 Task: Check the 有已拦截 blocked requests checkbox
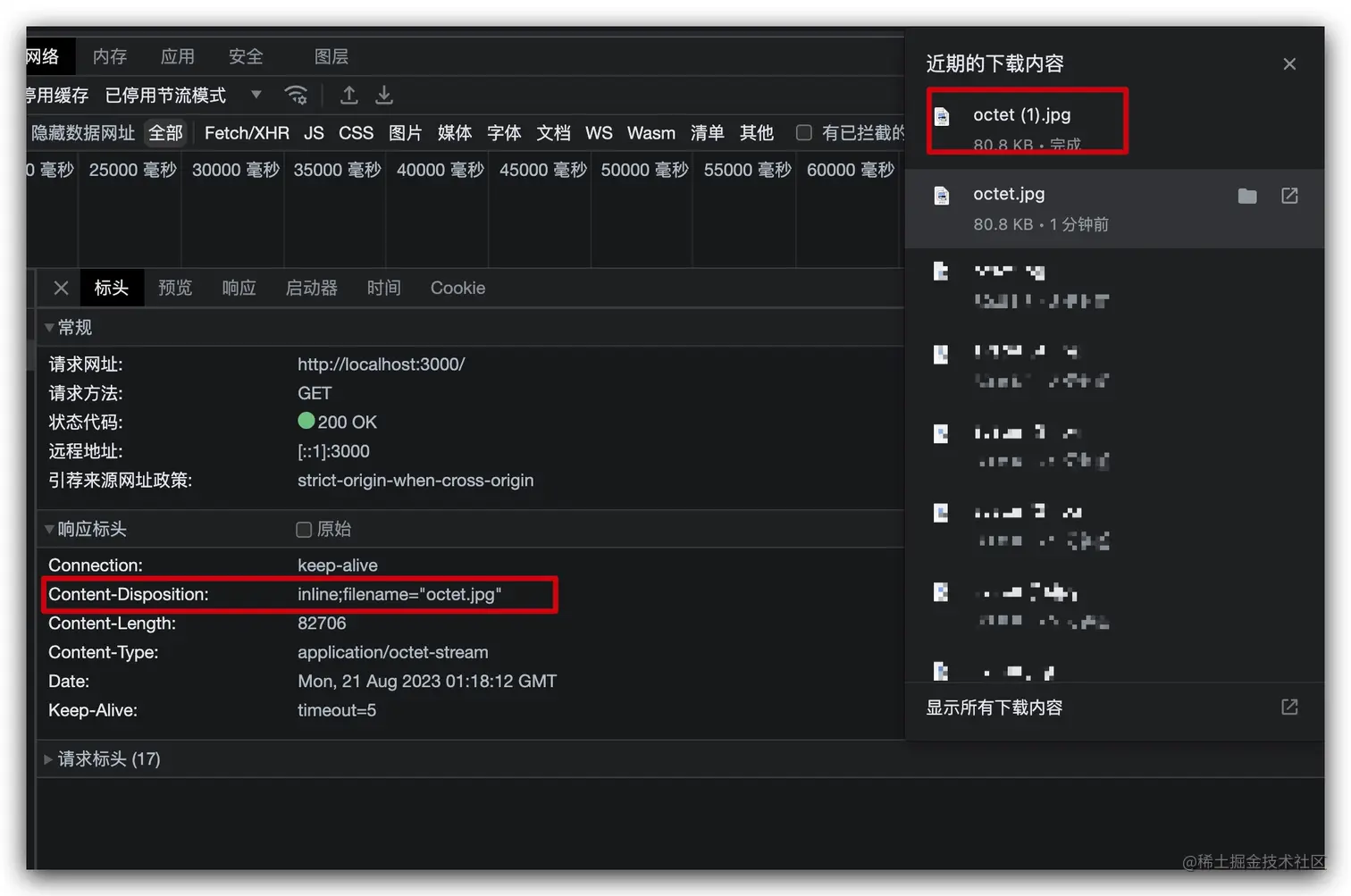coord(804,132)
